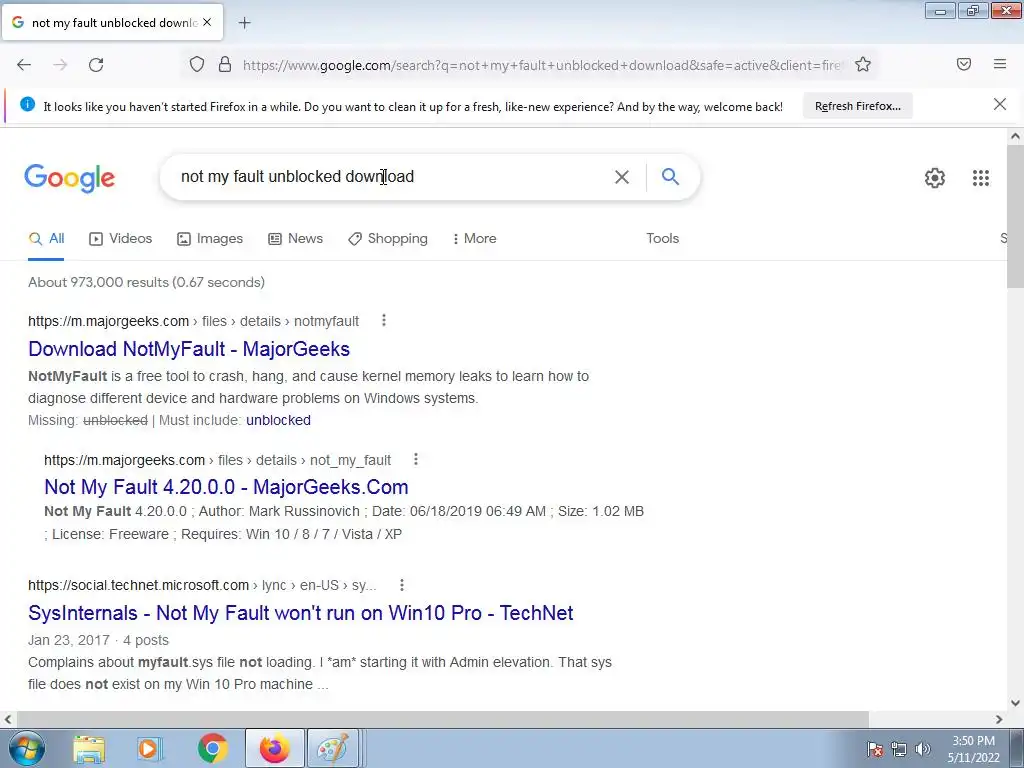Switch to the News search tab
The height and width of the screenshot is (768, 1024).
296,238
